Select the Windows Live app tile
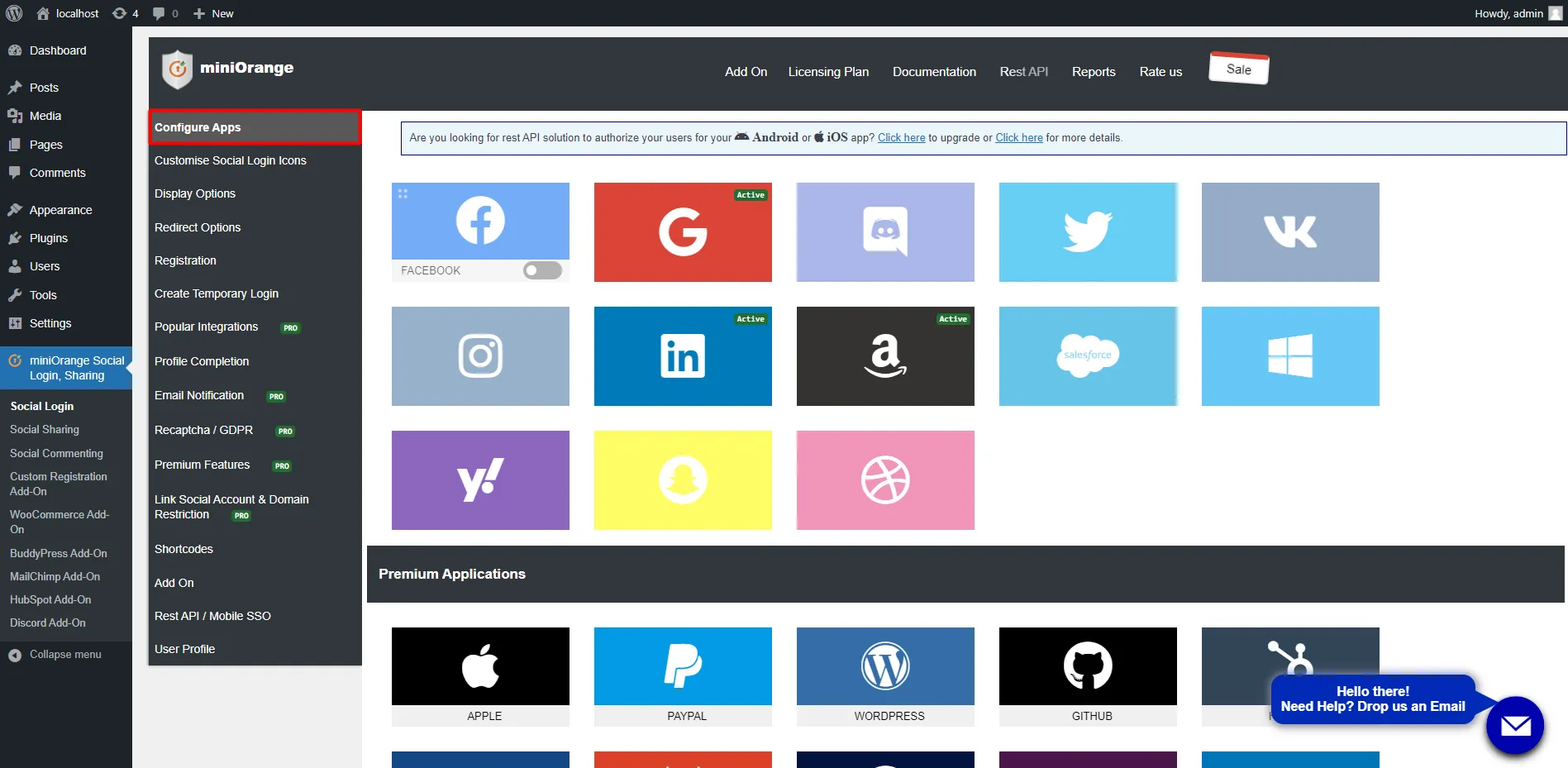 (1290, 356)
